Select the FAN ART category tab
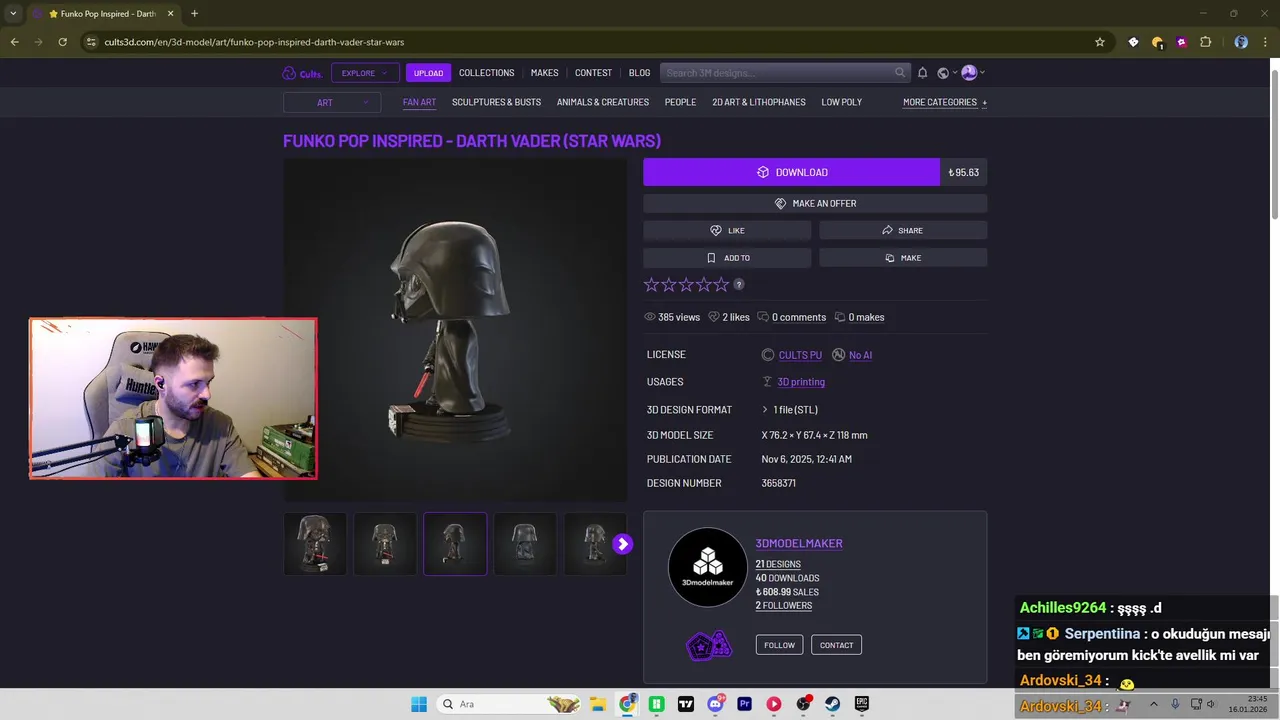Viewport: 1280px width, 720px height. 419,102
